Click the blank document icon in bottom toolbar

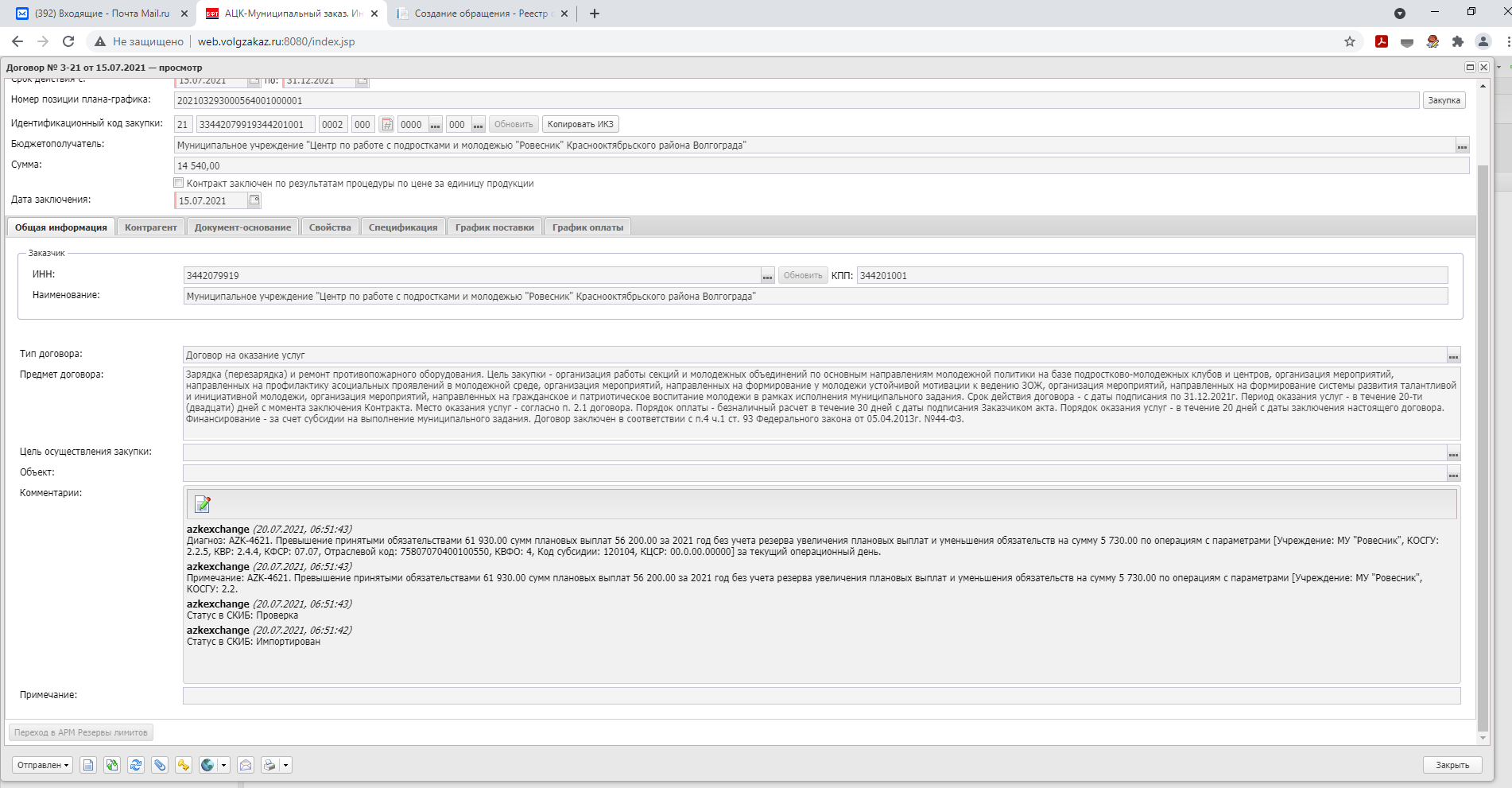(88, 765)
